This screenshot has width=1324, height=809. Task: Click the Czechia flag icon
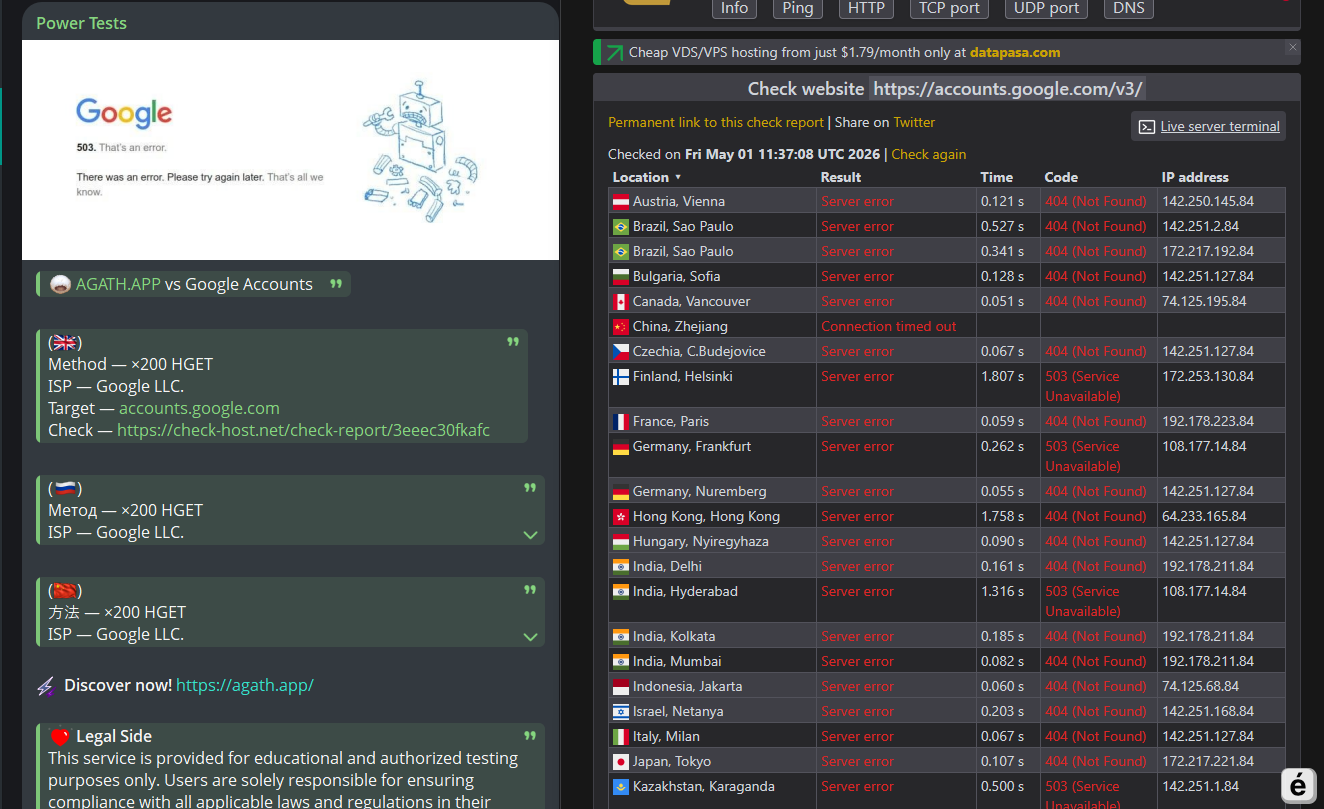click(621, 351)
